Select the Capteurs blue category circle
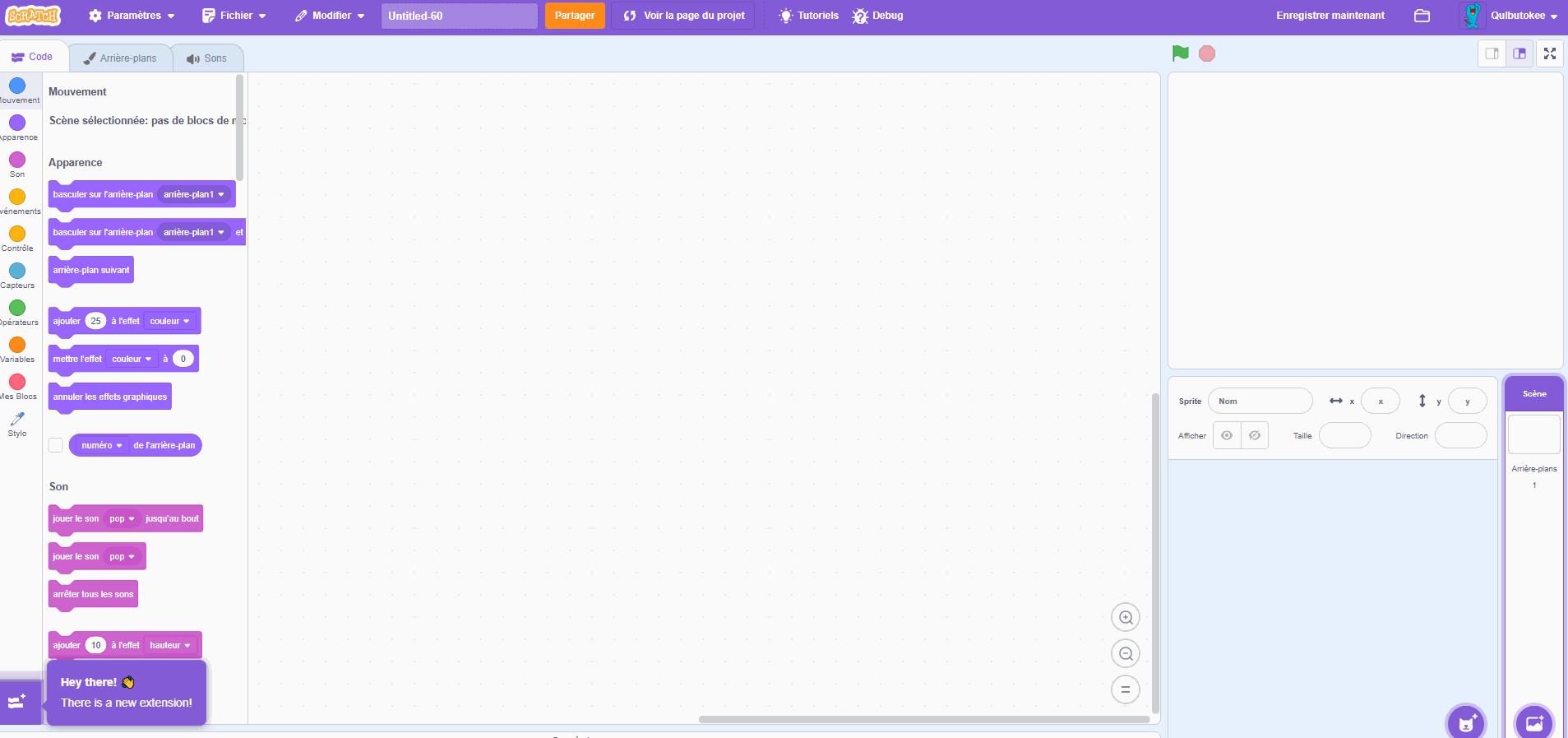 (x=17, y=271)
